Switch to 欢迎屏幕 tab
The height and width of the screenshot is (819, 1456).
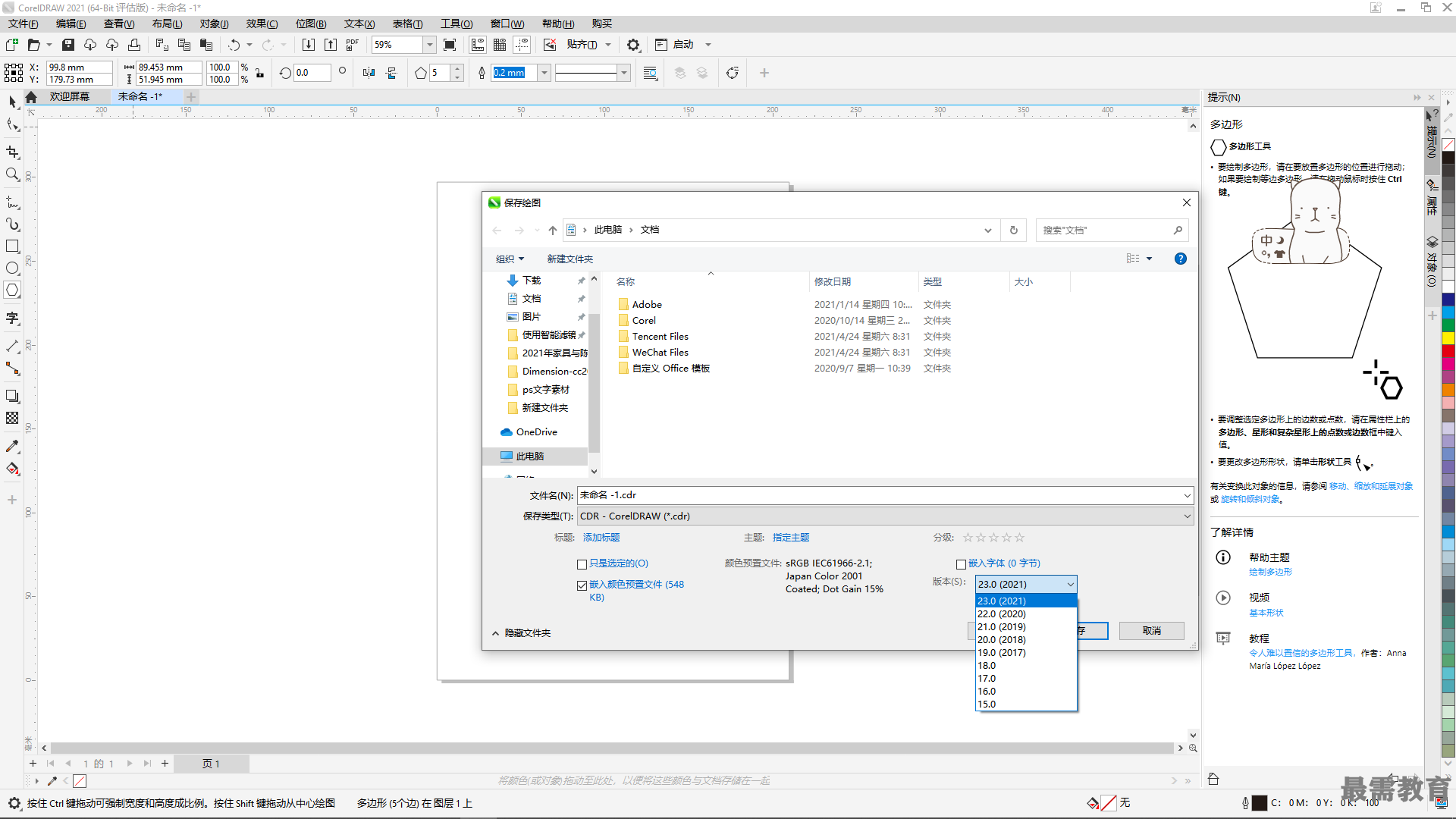point(70,96)
